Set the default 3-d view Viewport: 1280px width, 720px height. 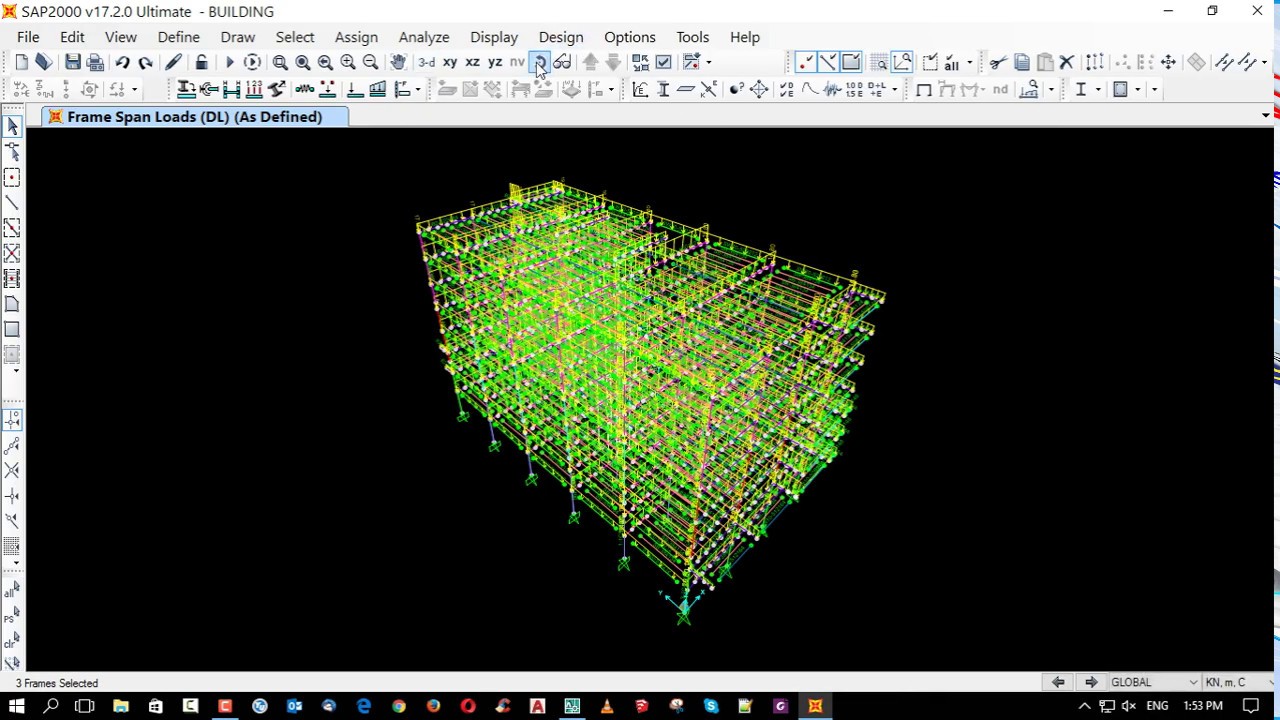(x=427, y=62)
